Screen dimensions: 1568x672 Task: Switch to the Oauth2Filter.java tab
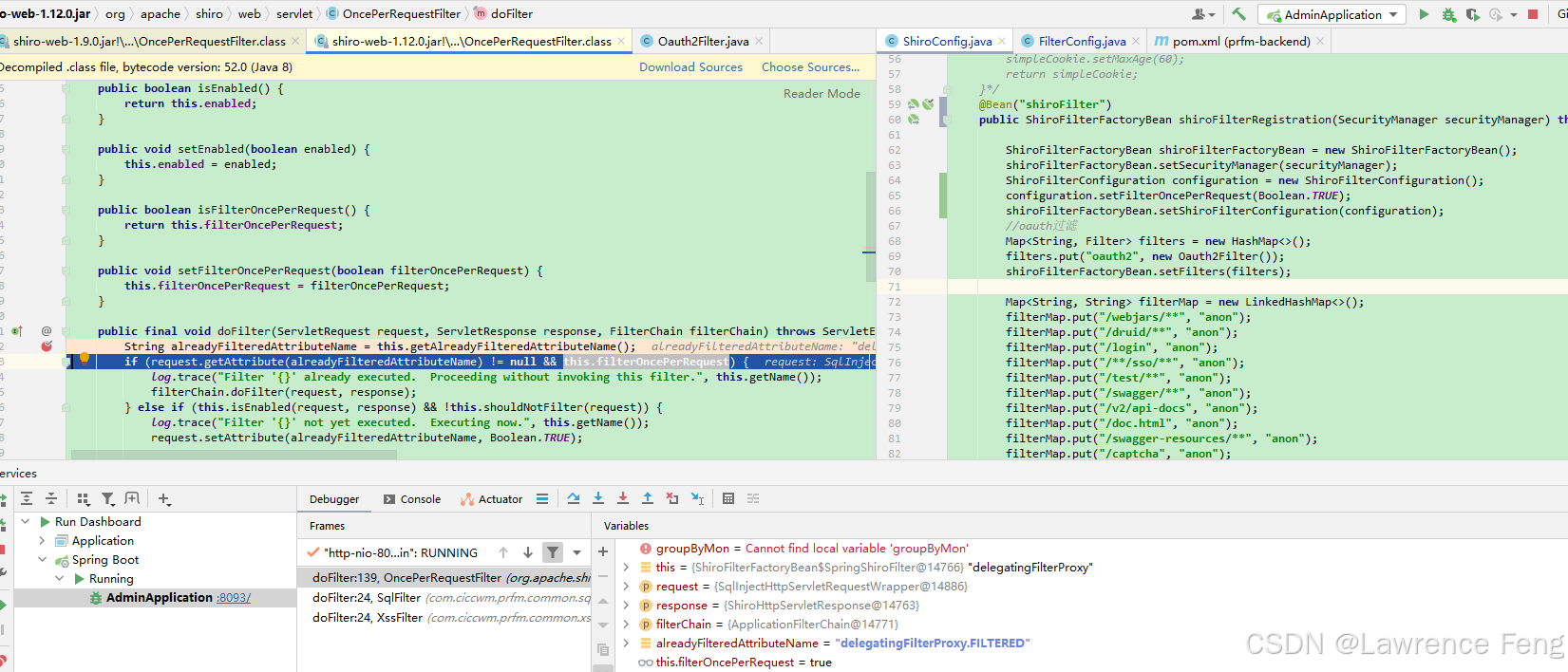(703, 41)
